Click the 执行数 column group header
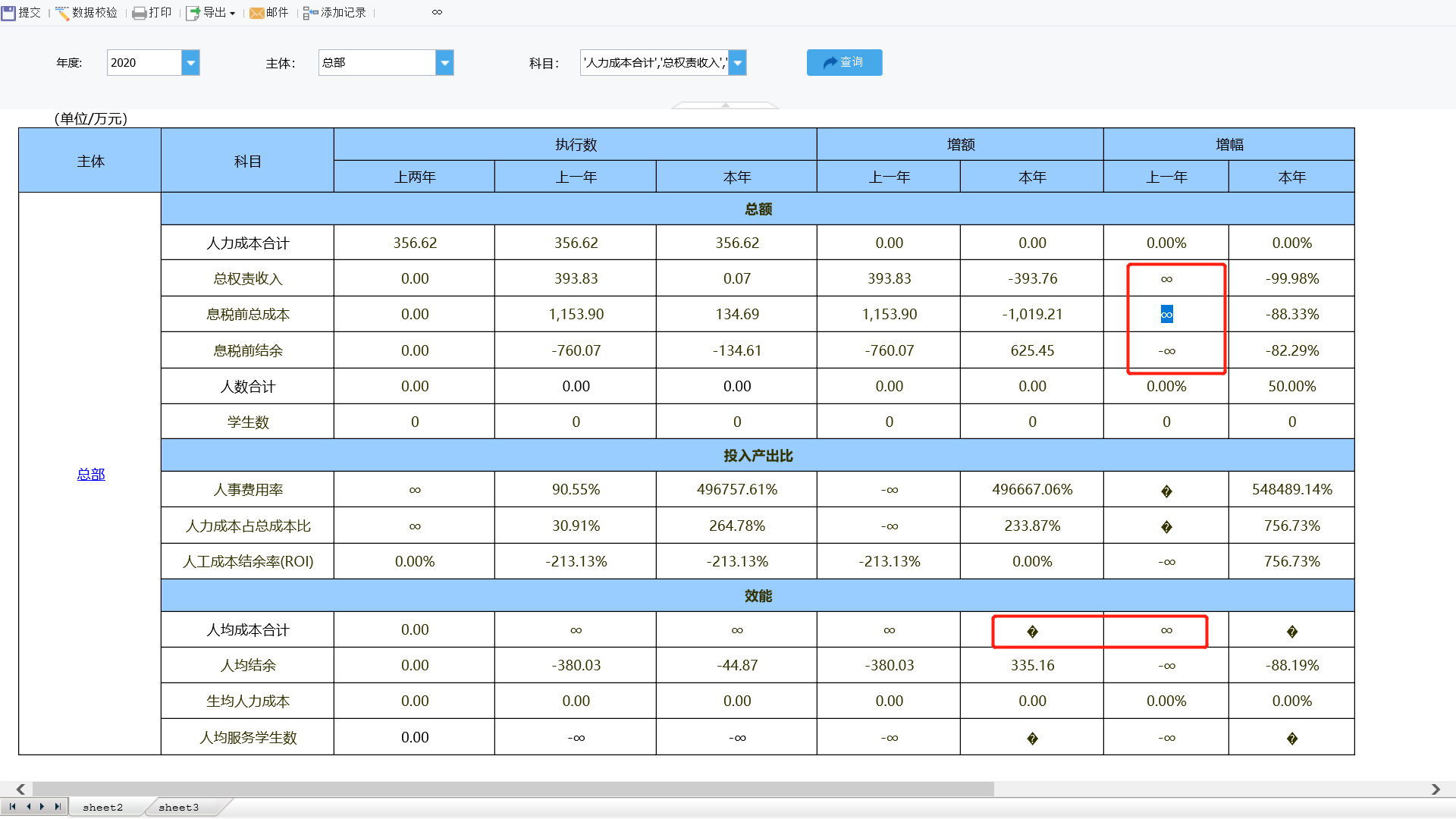Image resolution: width=1456 pixels, height=819 pixels. point(576,144)
